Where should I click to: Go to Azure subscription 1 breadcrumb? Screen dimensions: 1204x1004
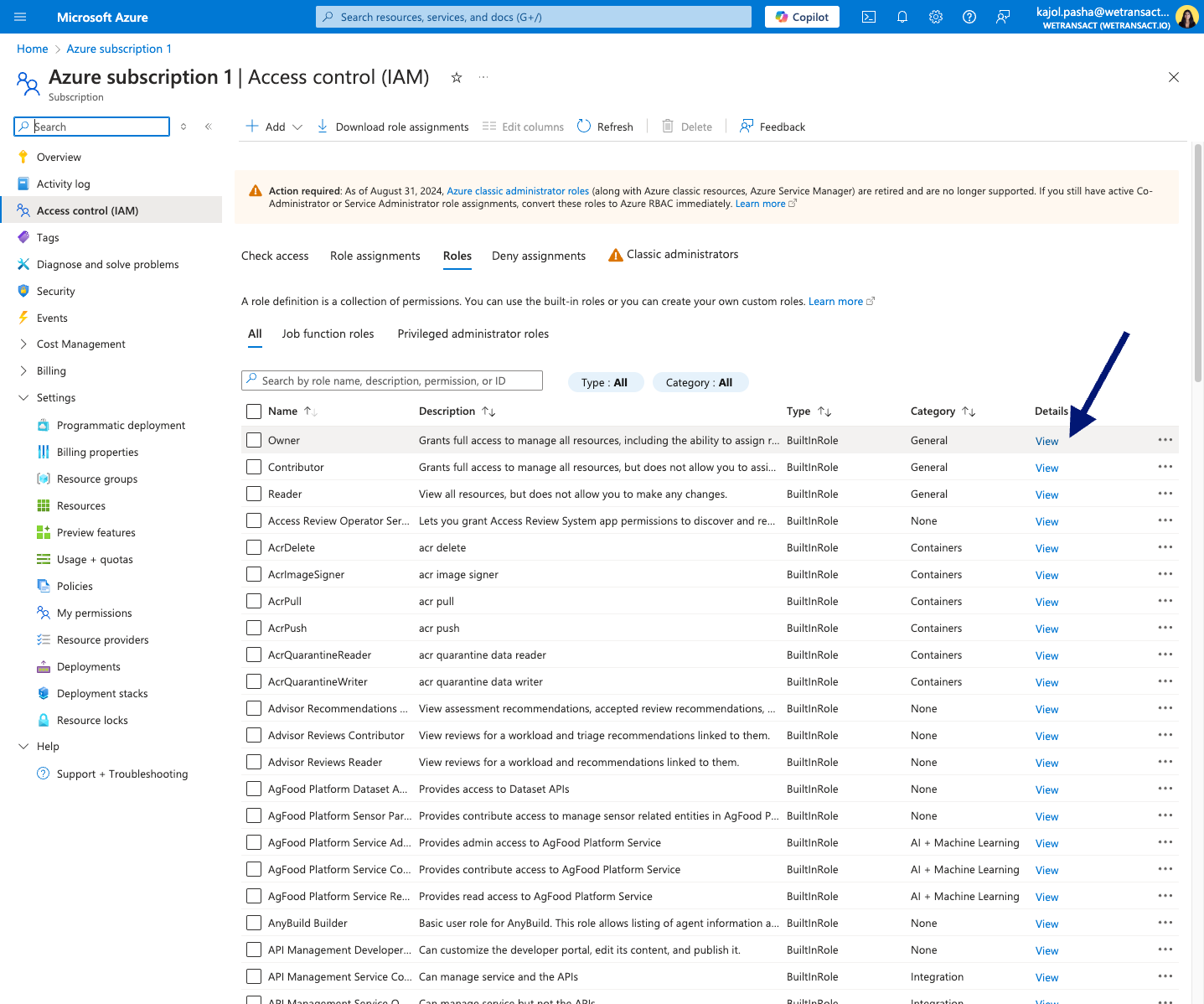(119, 49)
